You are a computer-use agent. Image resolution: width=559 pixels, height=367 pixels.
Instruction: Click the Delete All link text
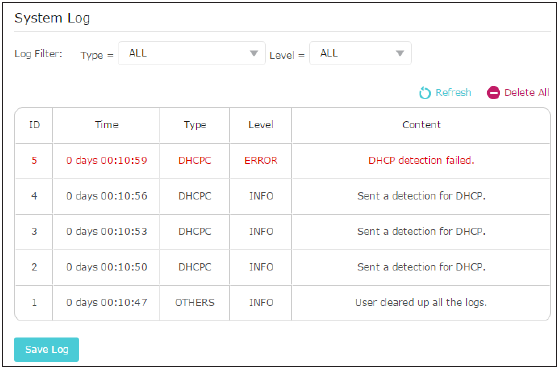coord(527,93)
